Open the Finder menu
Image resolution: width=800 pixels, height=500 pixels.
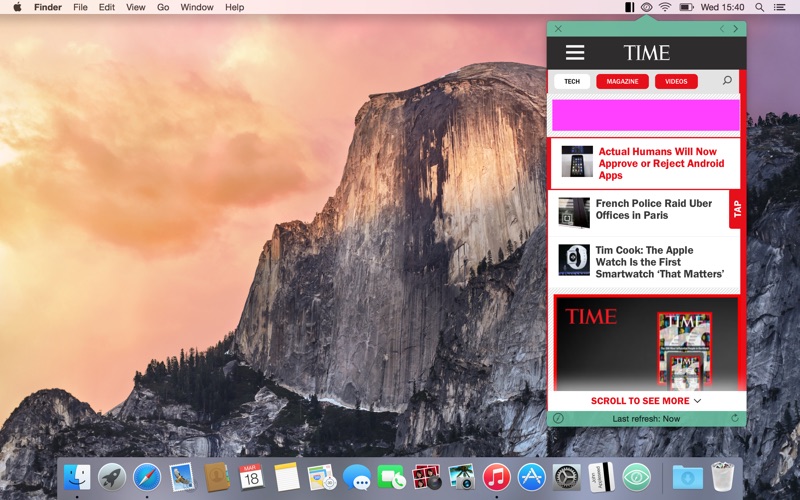click(48, 7)
